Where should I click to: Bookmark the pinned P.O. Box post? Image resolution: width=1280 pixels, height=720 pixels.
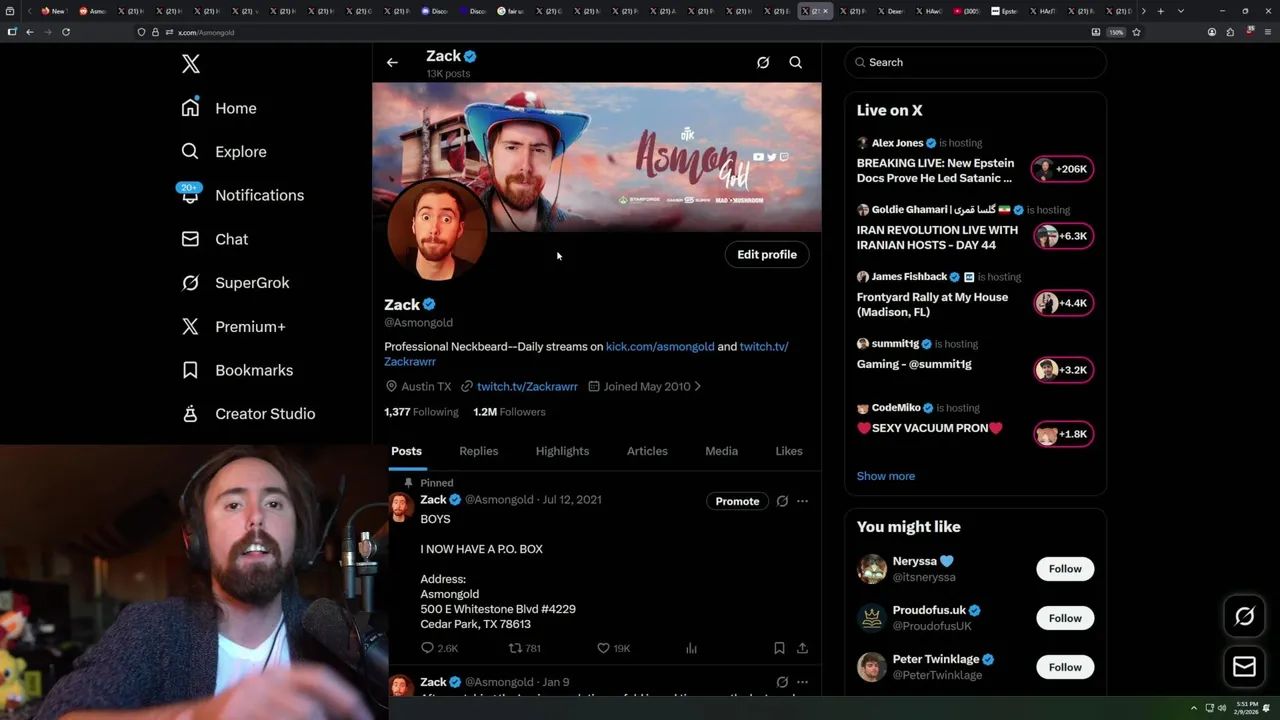click(779, 648)
